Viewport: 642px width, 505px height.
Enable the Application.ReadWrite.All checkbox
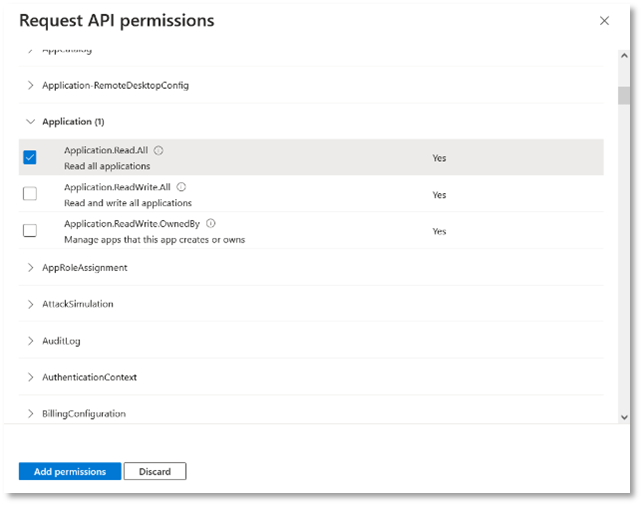[30, 194]
